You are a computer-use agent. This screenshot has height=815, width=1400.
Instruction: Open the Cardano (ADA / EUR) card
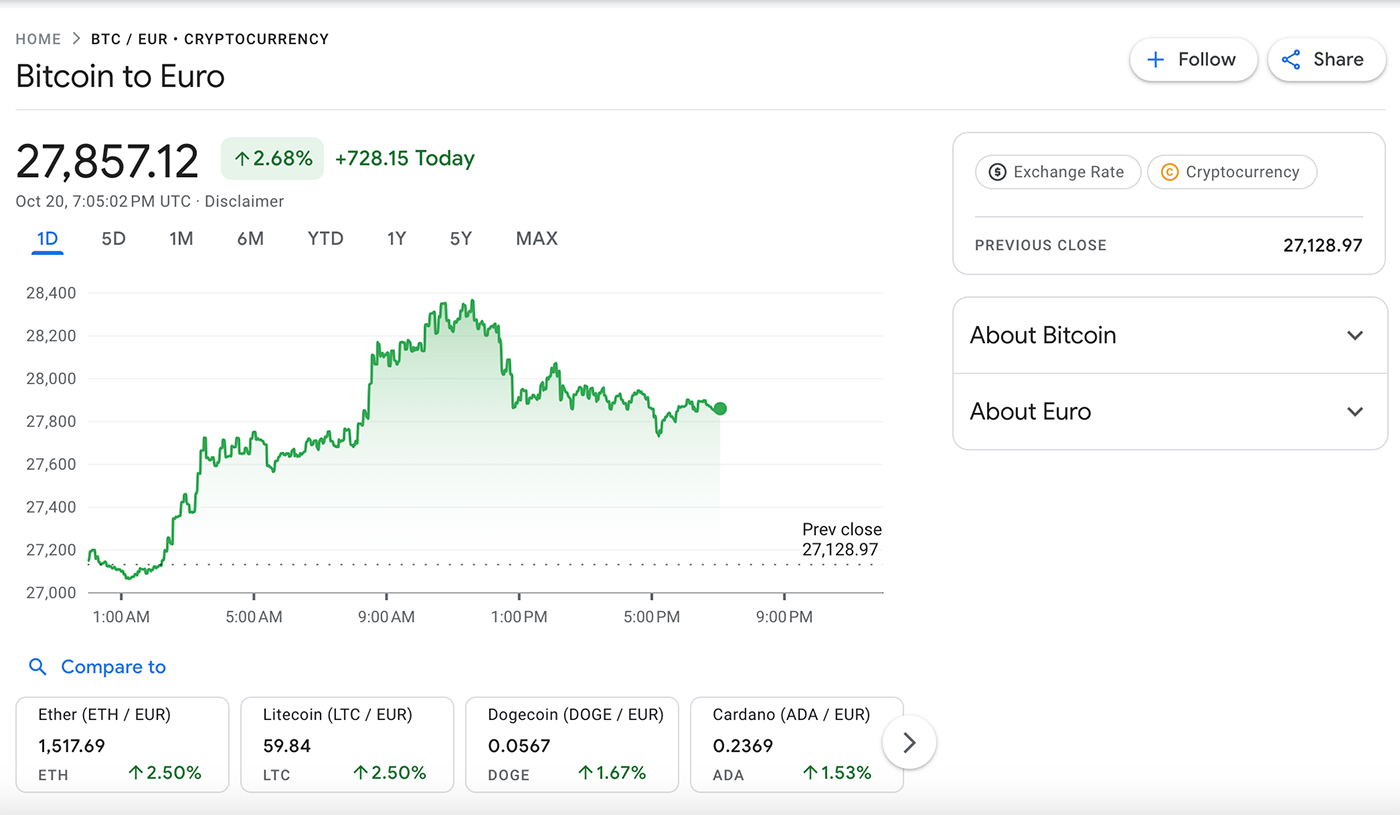(x=797, y=745)
